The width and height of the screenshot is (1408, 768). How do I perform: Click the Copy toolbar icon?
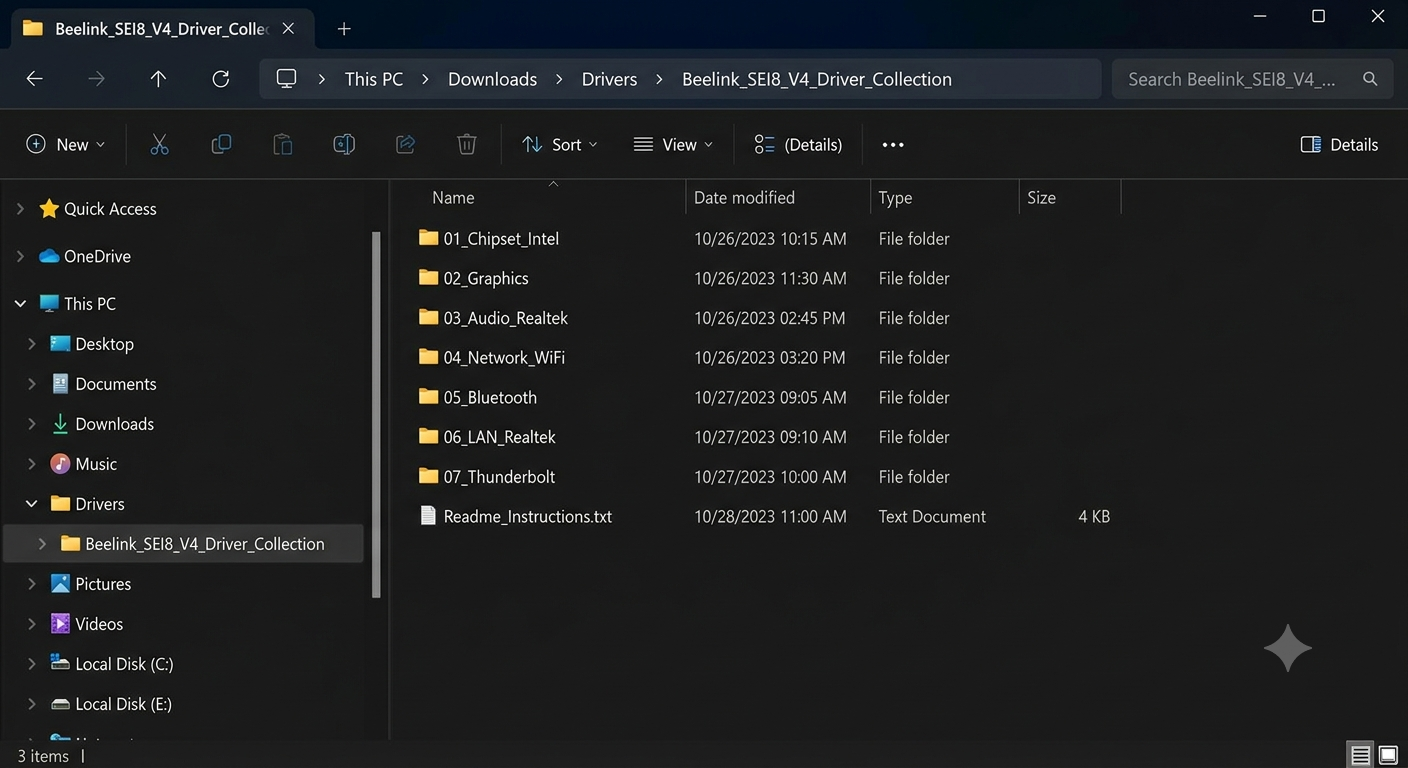point(221,145)
